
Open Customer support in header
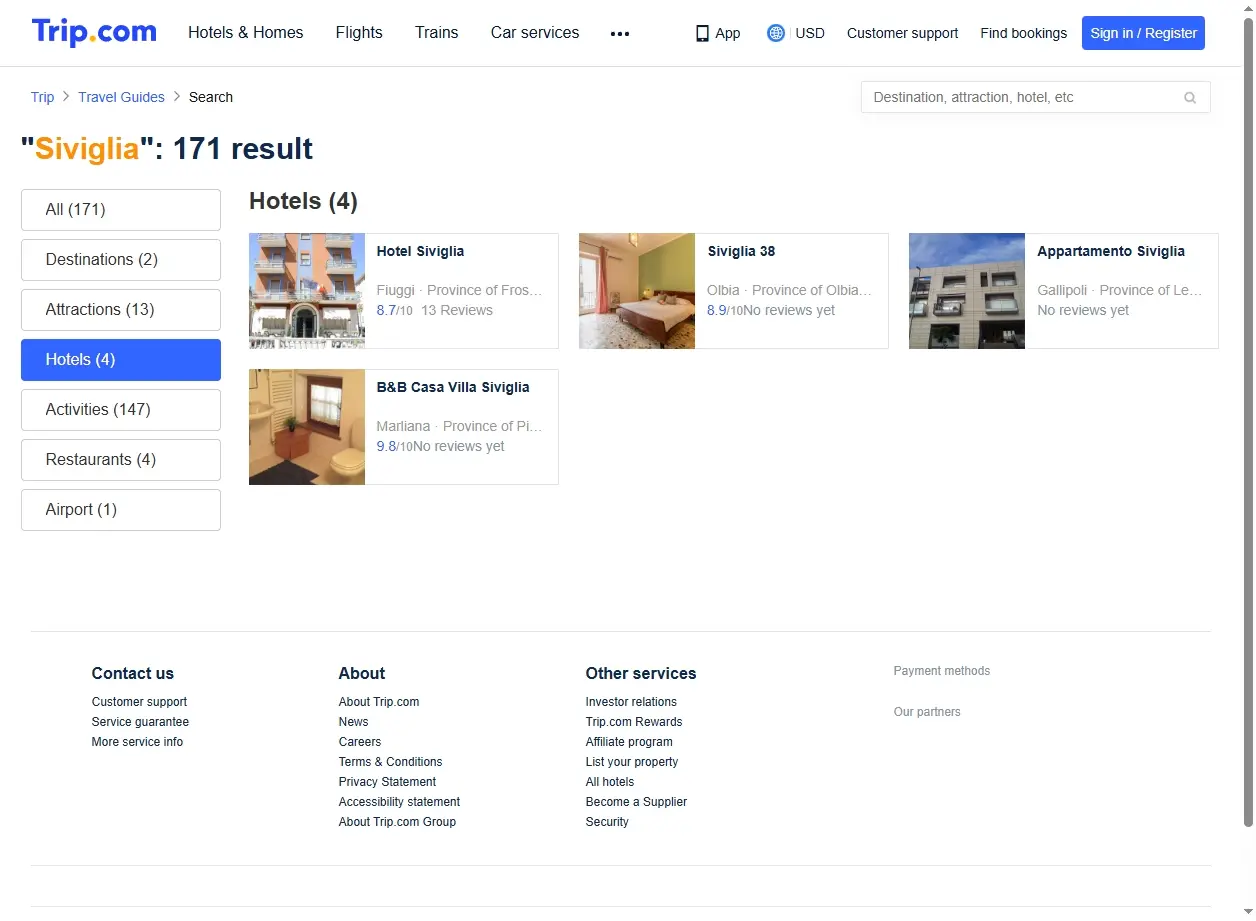pos(902,33)
